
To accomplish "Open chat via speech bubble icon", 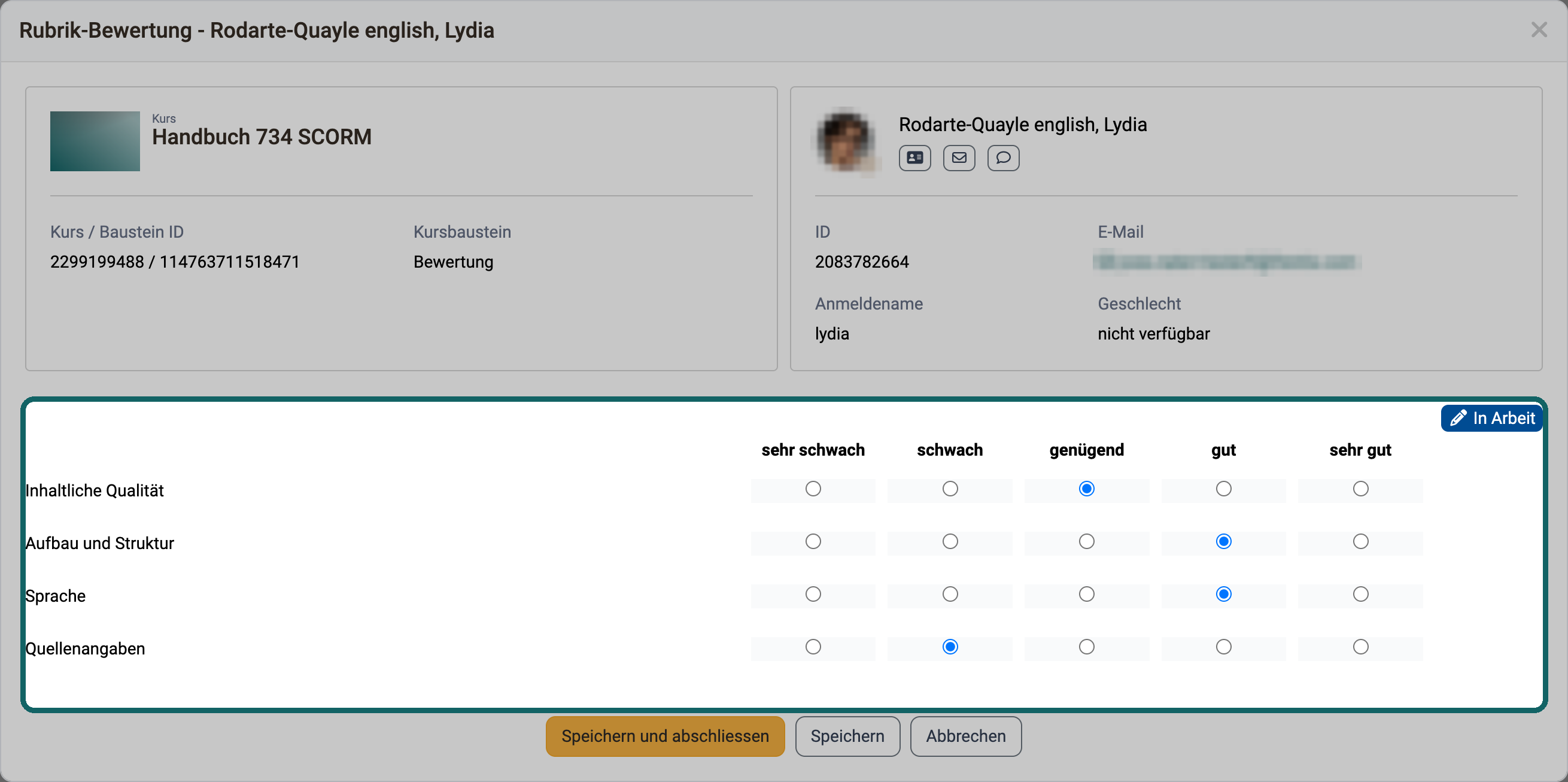I will (x=1003, y=157).
